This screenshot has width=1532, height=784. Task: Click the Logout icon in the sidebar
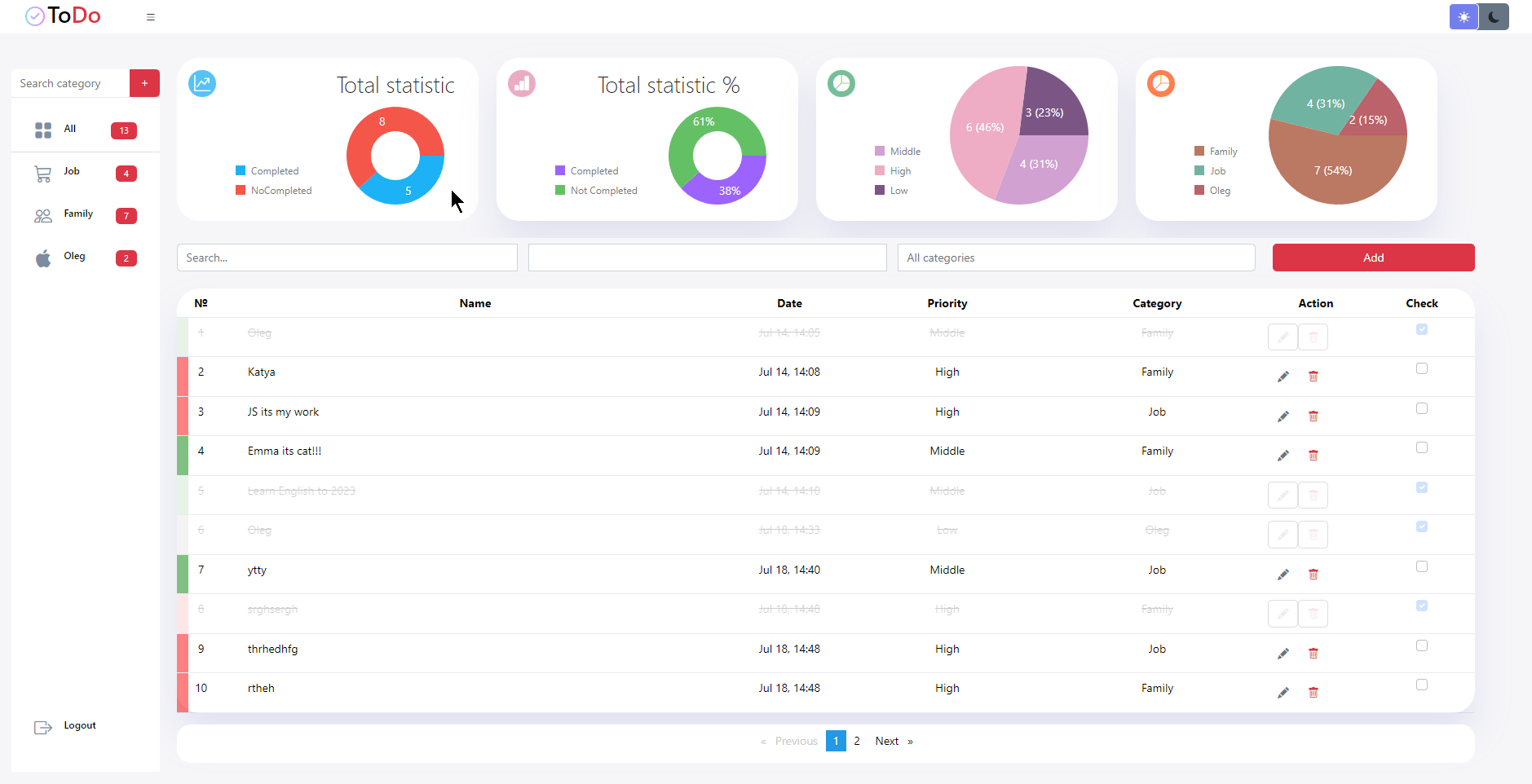coord(43,727)
